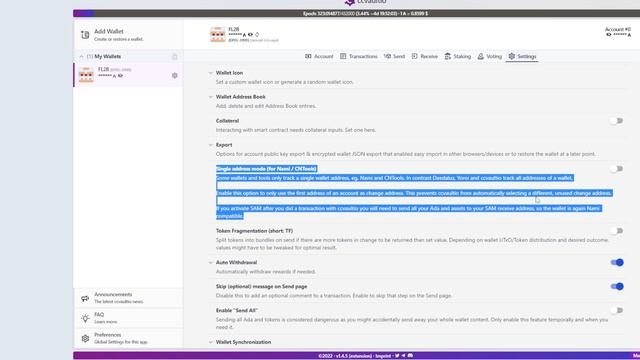Switch to the Account tab
Screen dimensions: 640x360
(x=319, y=56)
